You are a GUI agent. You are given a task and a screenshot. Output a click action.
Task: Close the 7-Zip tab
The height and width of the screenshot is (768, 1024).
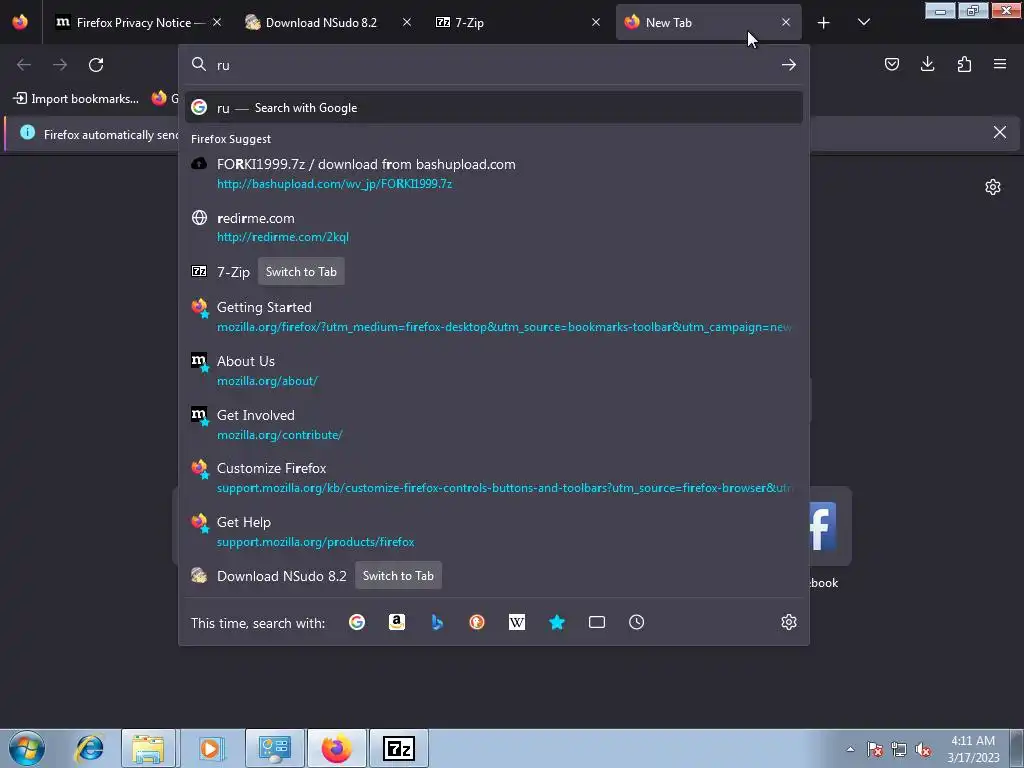(x=596, y=22)
